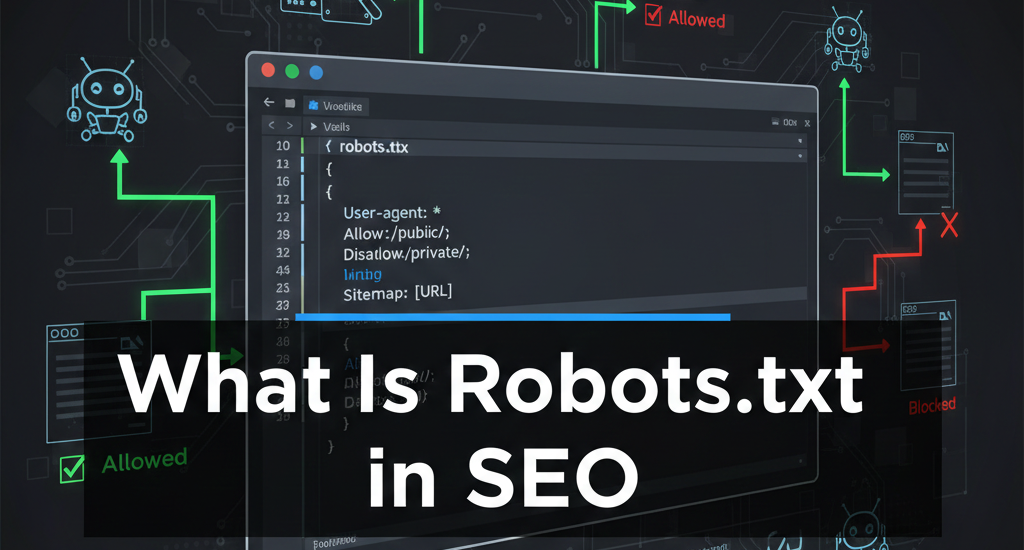
Task: Click line number 10 in the gutter
Action: 283,146
